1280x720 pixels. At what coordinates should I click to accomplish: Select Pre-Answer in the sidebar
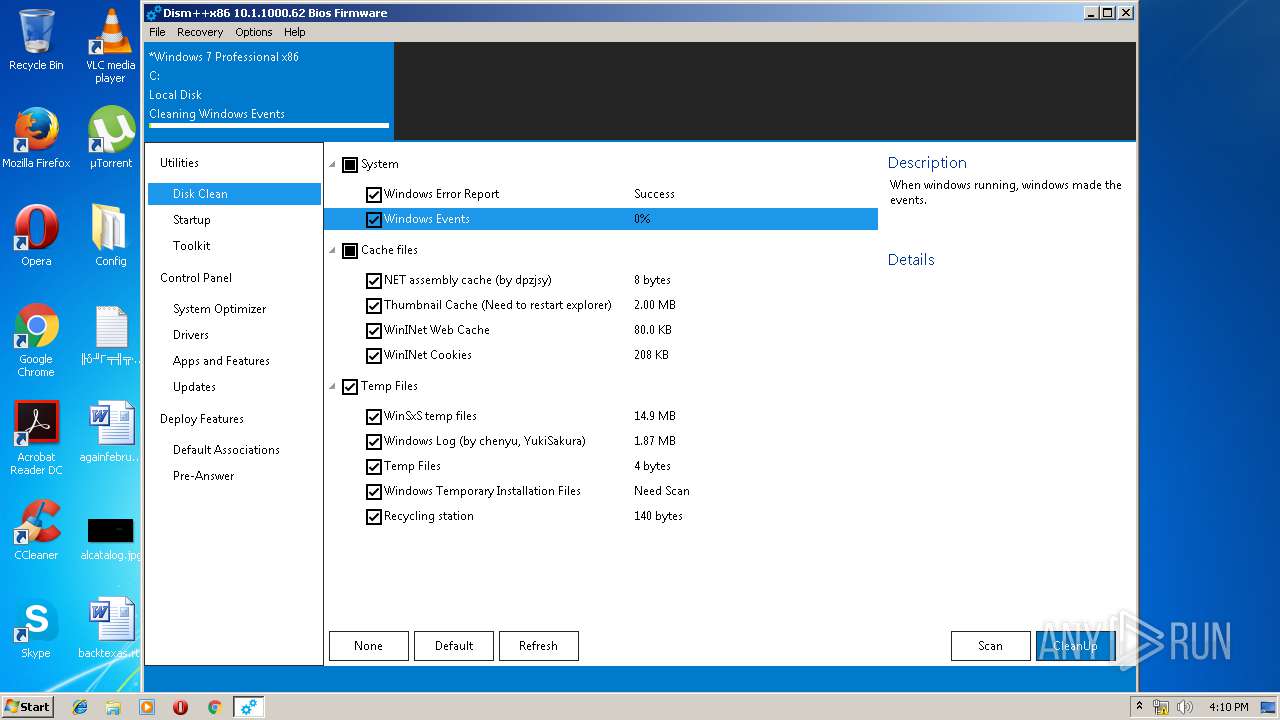(204, 476)
